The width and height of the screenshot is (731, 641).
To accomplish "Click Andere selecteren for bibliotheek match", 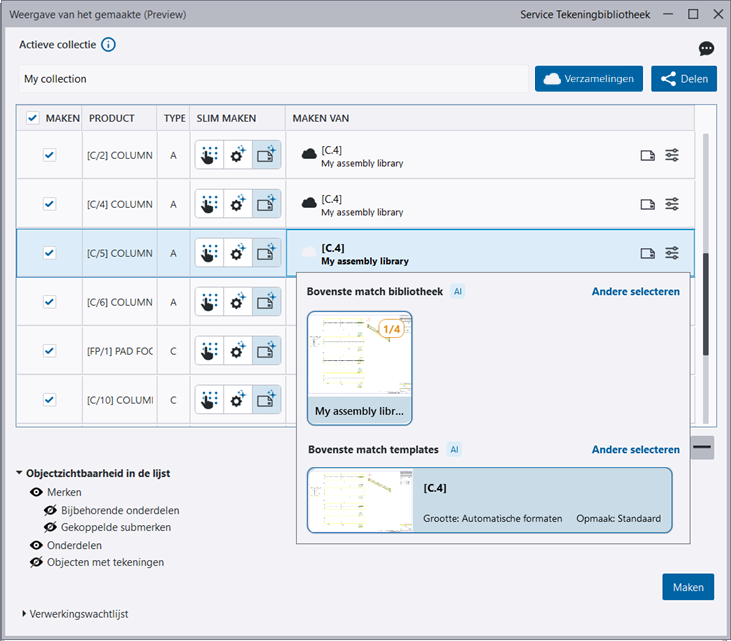I will 635,292.
